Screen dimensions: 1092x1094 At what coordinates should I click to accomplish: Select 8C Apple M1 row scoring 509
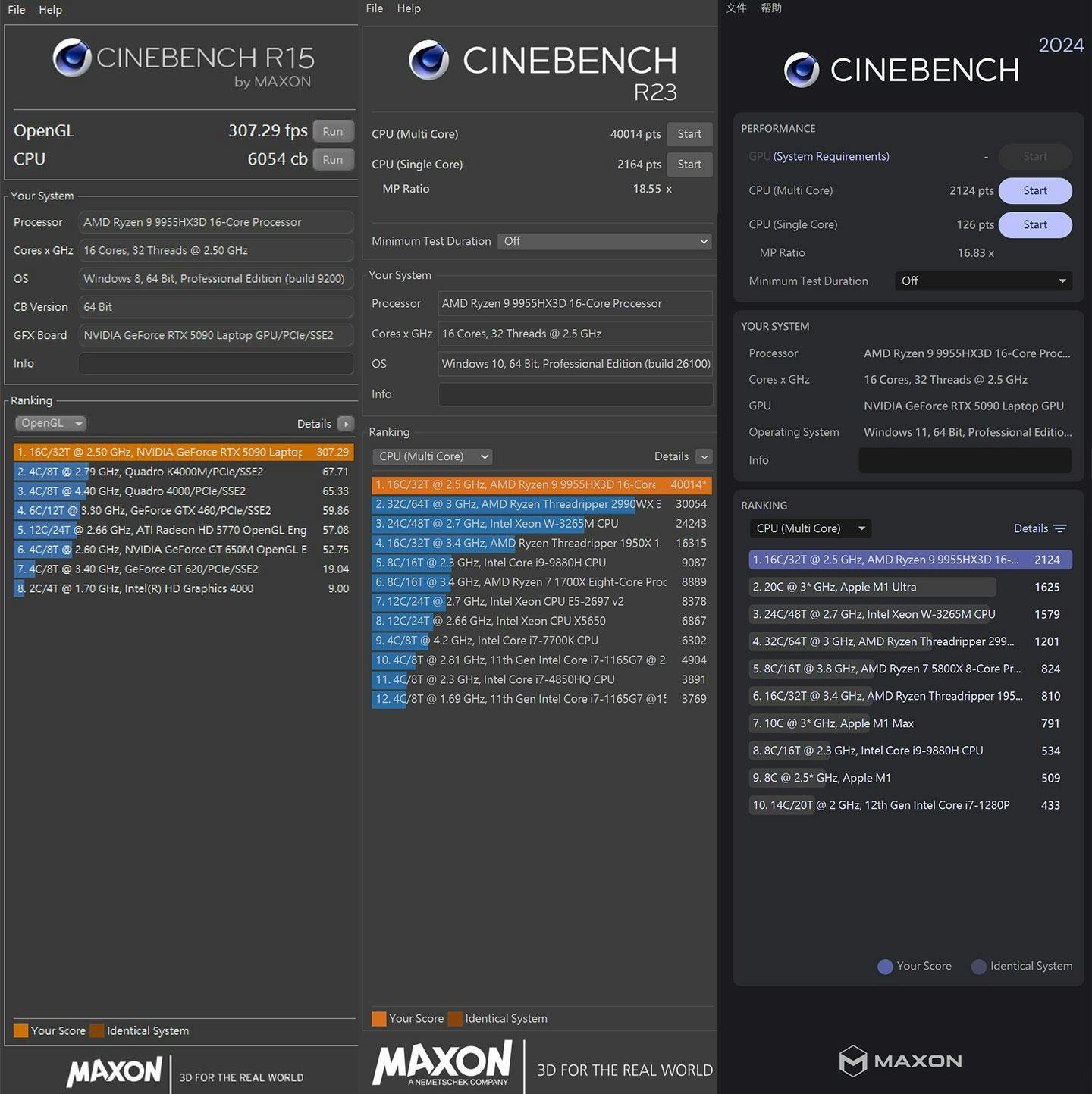pos(910,778)
